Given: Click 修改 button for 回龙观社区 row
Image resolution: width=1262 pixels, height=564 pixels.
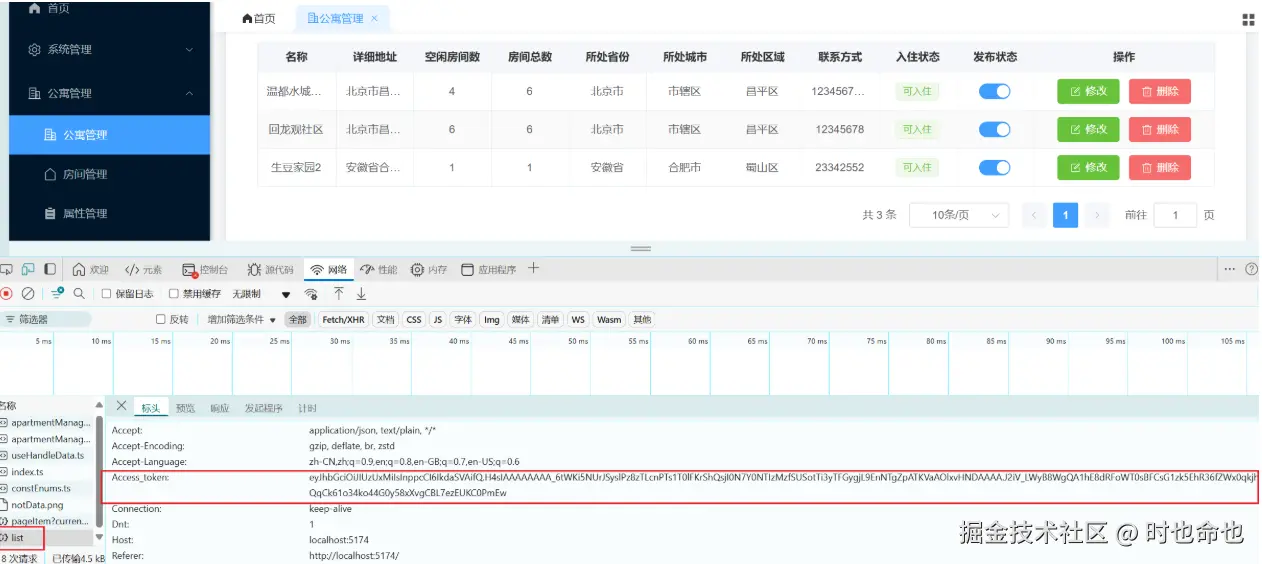Looking at the screenshot, I should (1088, 129).
